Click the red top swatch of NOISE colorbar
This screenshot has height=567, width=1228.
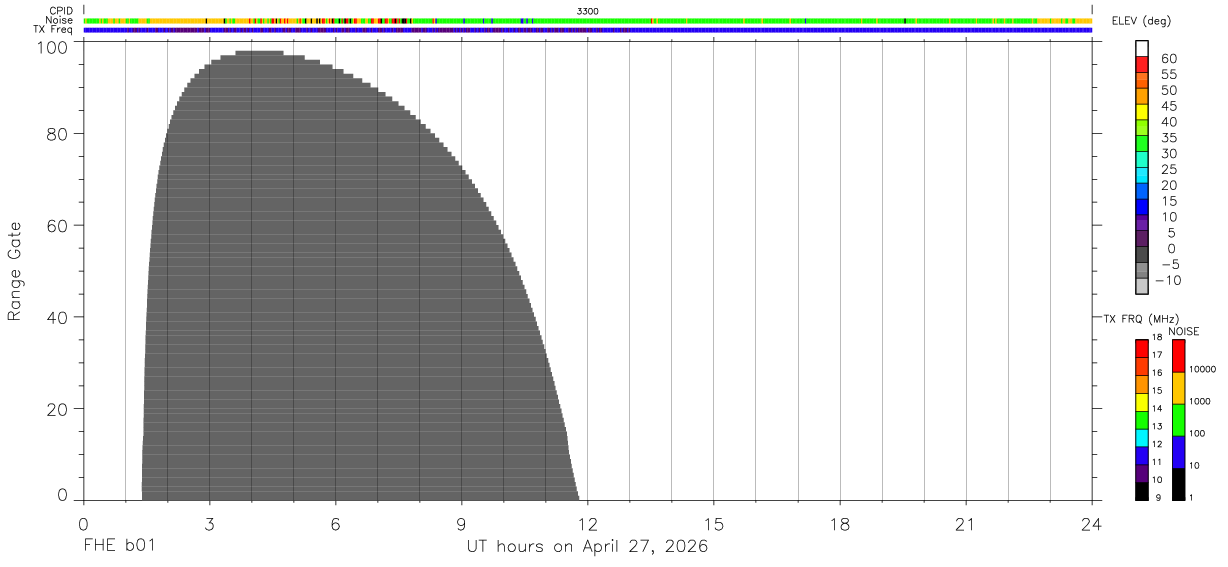[1178, 356]
